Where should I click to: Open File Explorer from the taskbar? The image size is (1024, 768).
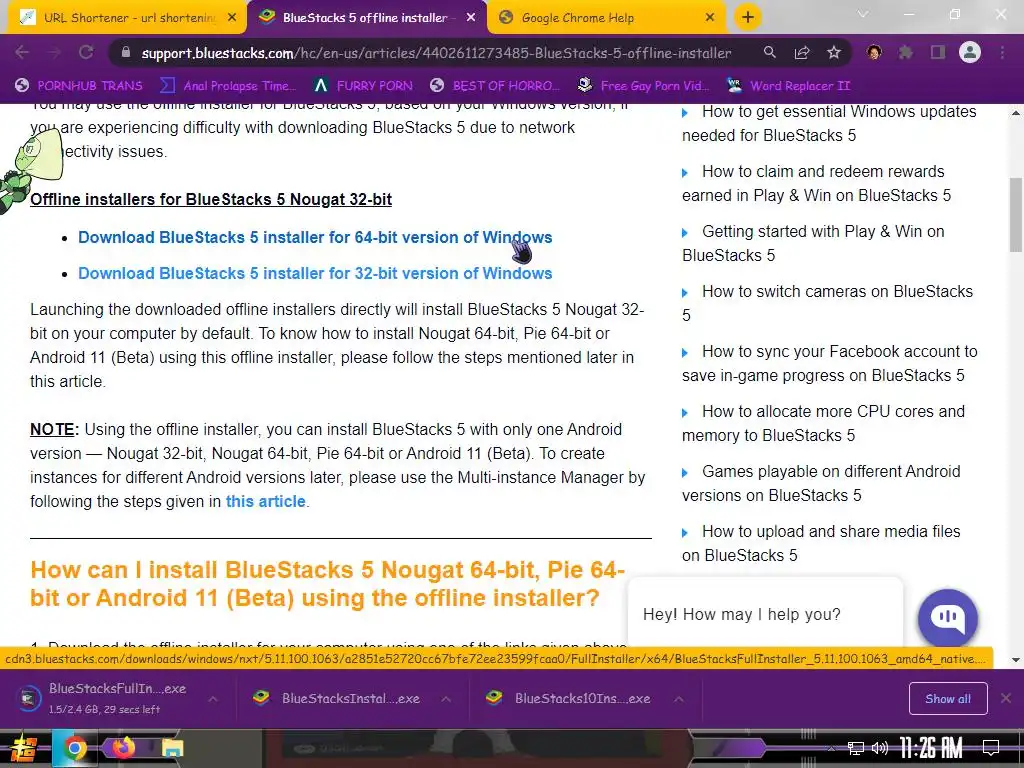[172, 748]
